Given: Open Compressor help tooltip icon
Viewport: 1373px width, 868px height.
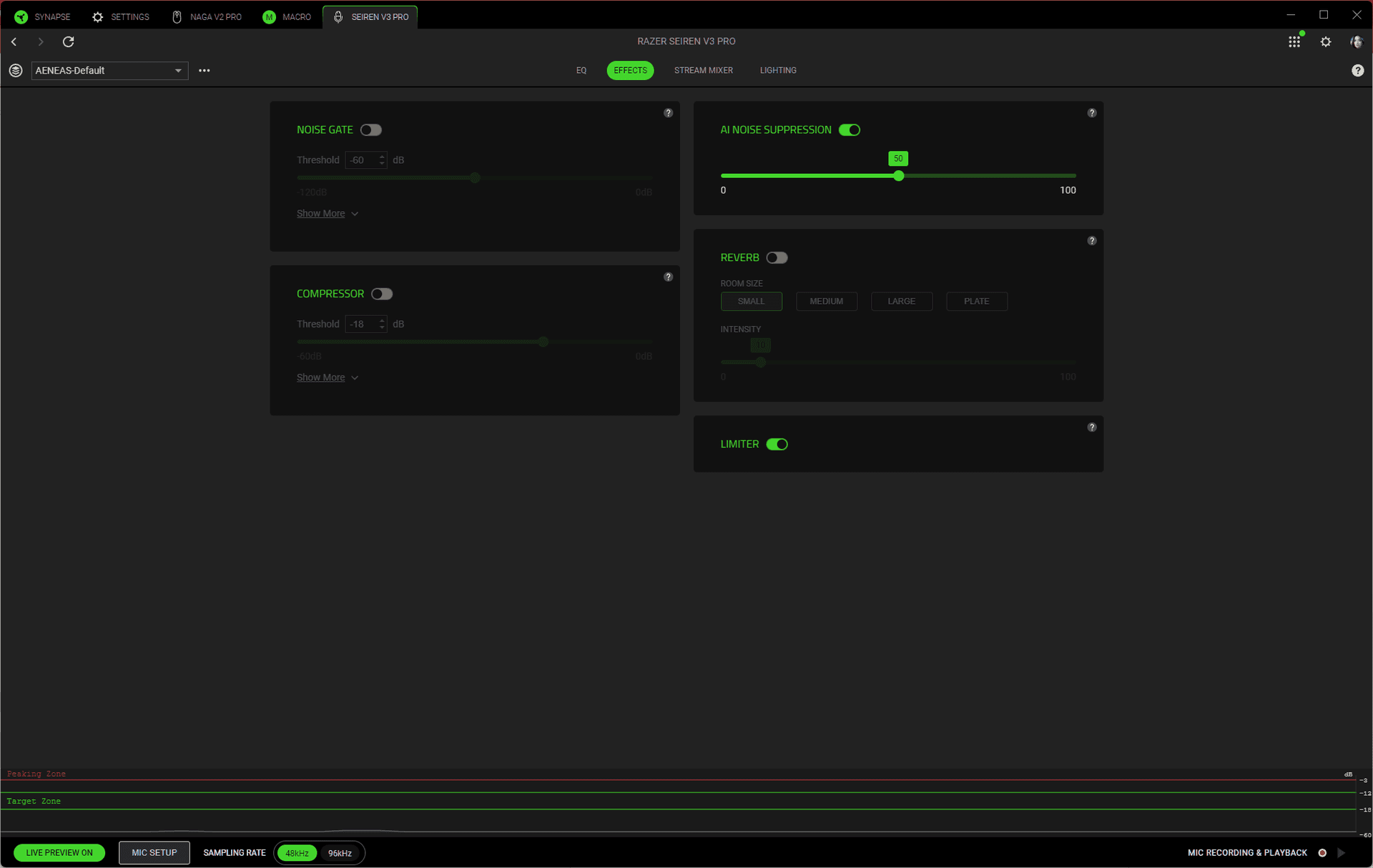Looking at the screenshot, I should 669,277.
